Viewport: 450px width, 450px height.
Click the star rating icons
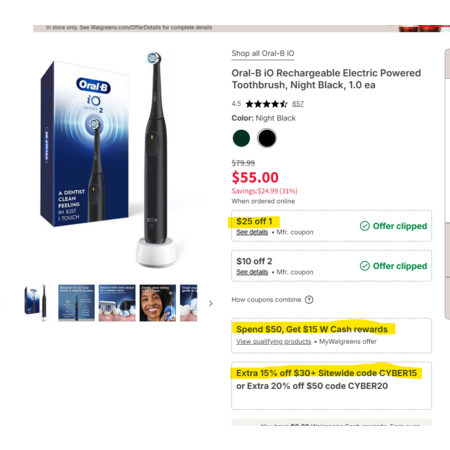[266, 104]
